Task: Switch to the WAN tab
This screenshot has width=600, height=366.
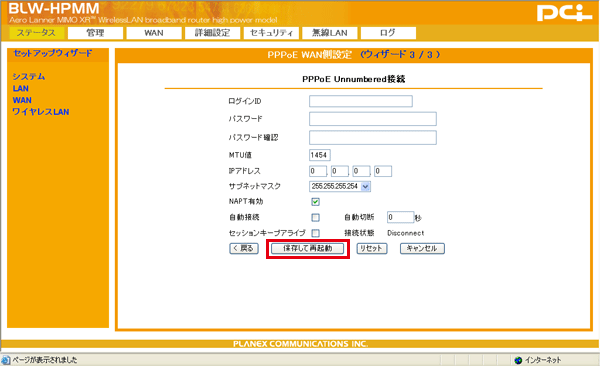Action: [154, 33]
